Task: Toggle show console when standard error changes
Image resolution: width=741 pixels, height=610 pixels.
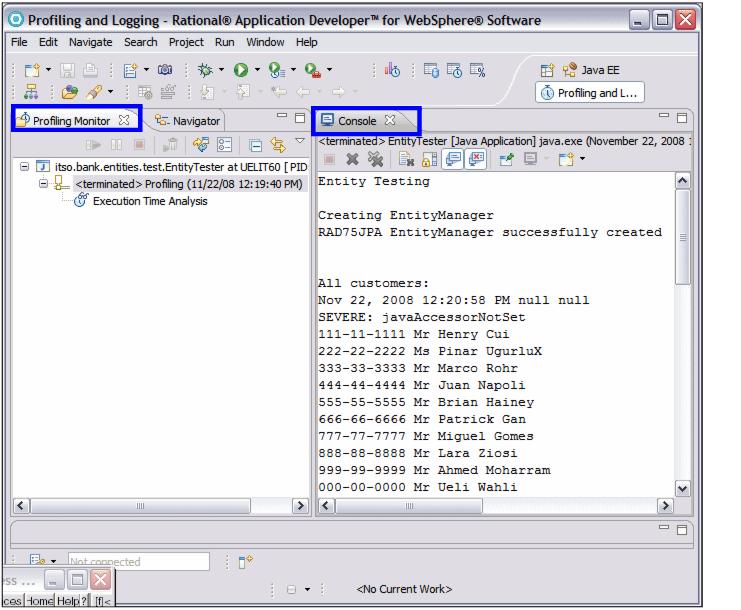Action: pos(476,159)
